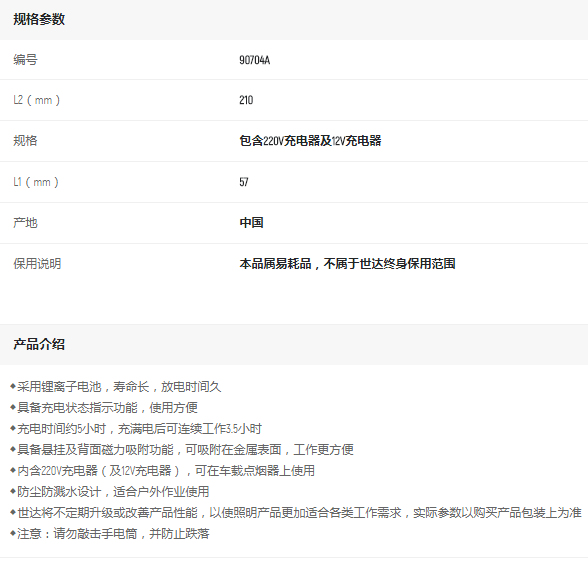The width and height of the screenshot is (588, 566).
Task: Click the 规格参数 section header
Action: point(39,20)
